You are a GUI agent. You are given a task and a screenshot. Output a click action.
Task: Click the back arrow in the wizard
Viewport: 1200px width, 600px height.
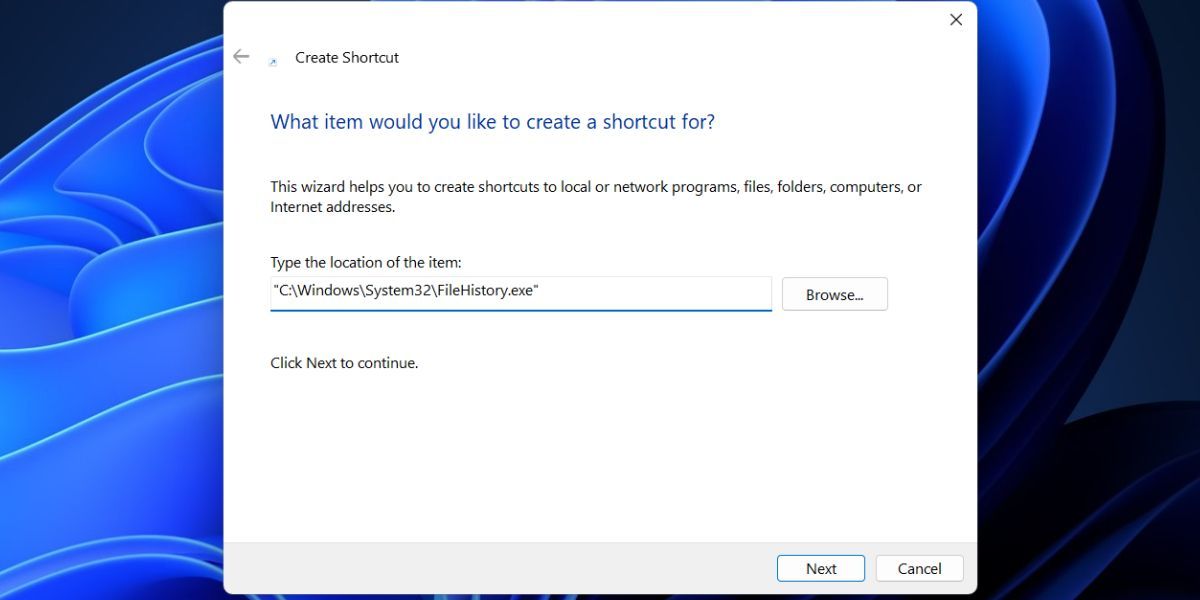click(241, 57)
